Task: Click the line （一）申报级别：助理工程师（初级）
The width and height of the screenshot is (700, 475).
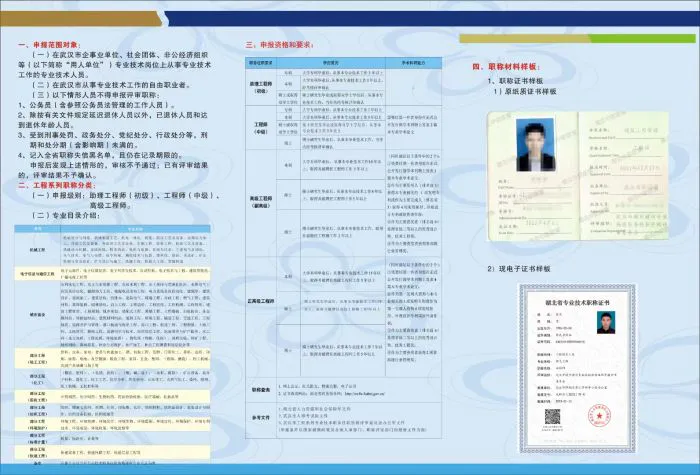Action: pos(126,196)
